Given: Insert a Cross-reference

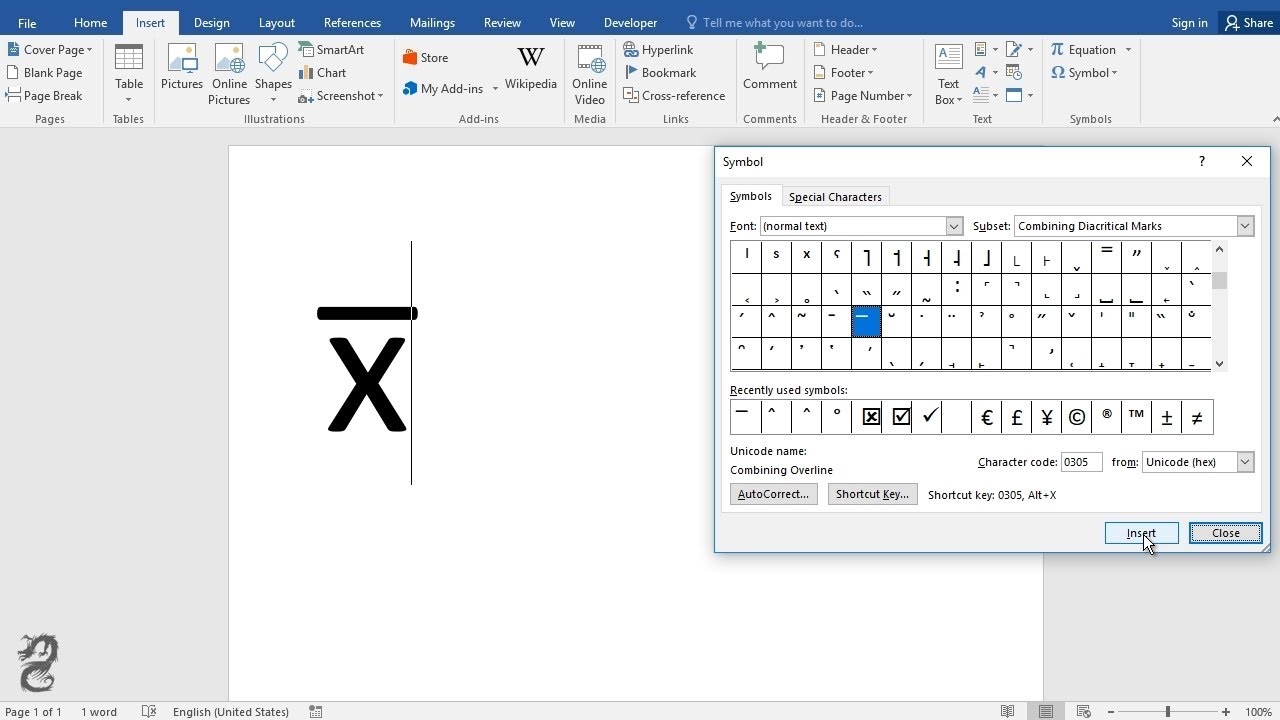Looking at the screenshot, I should [674, 95].
